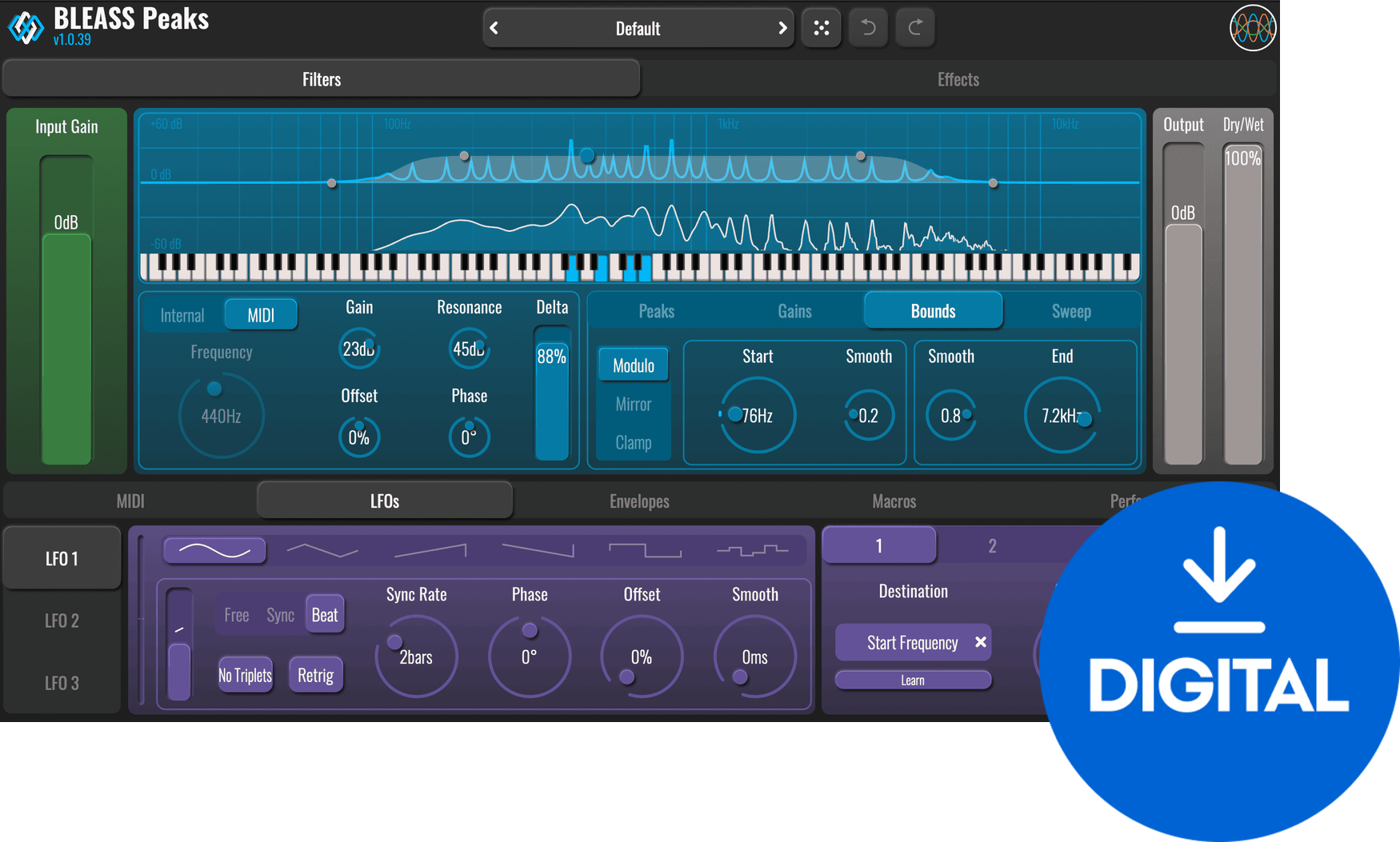Viewport: 1400px width, 842px height.
Task: Click the filter Phase 0° knob
Action: pyautogui.click(x=469, y=437)
